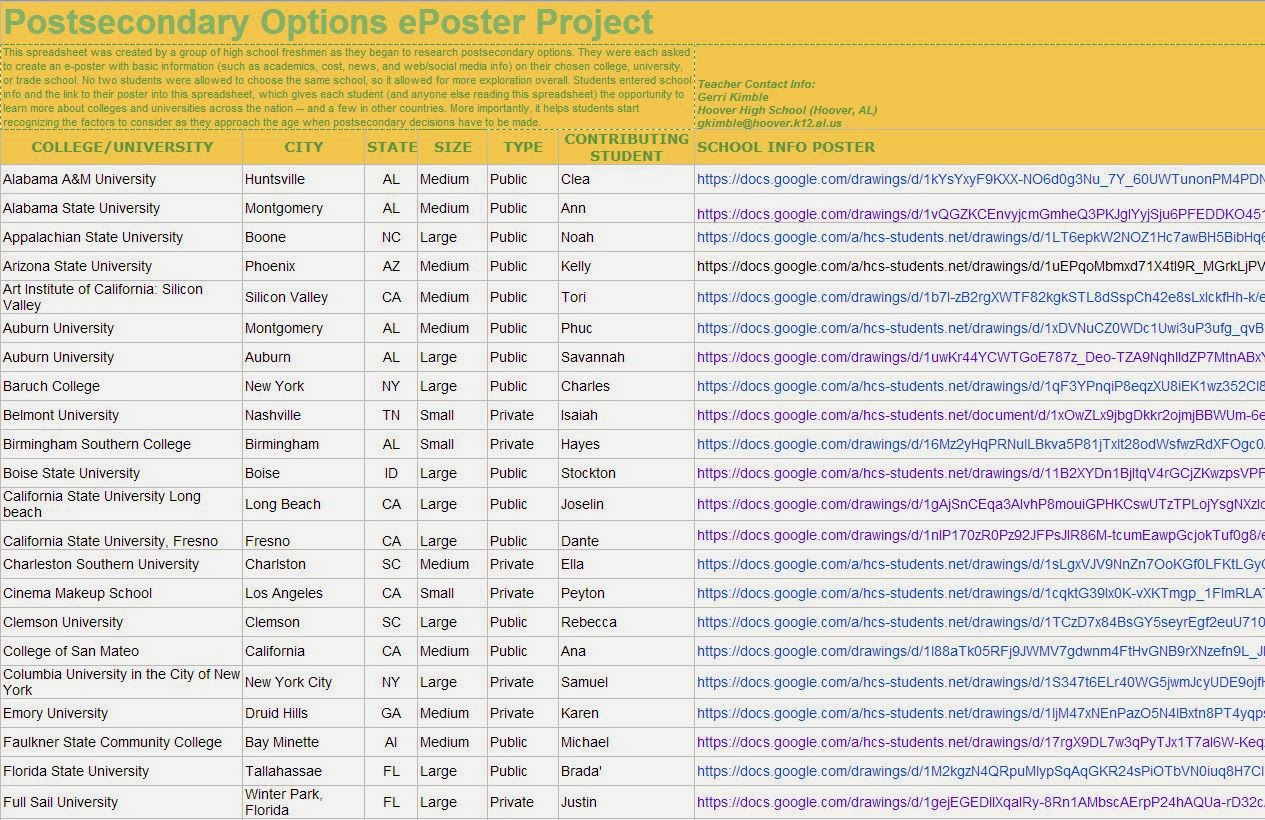Select the CITY column header
Screen dimensions: 1265x820
304,147
